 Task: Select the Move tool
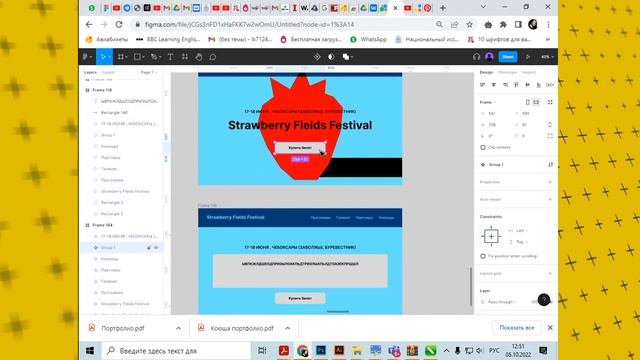[103, 57]
